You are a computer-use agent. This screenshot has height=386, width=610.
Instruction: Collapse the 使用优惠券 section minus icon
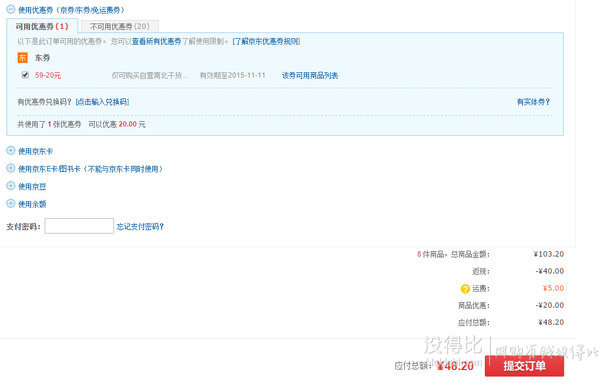point(11,9)
